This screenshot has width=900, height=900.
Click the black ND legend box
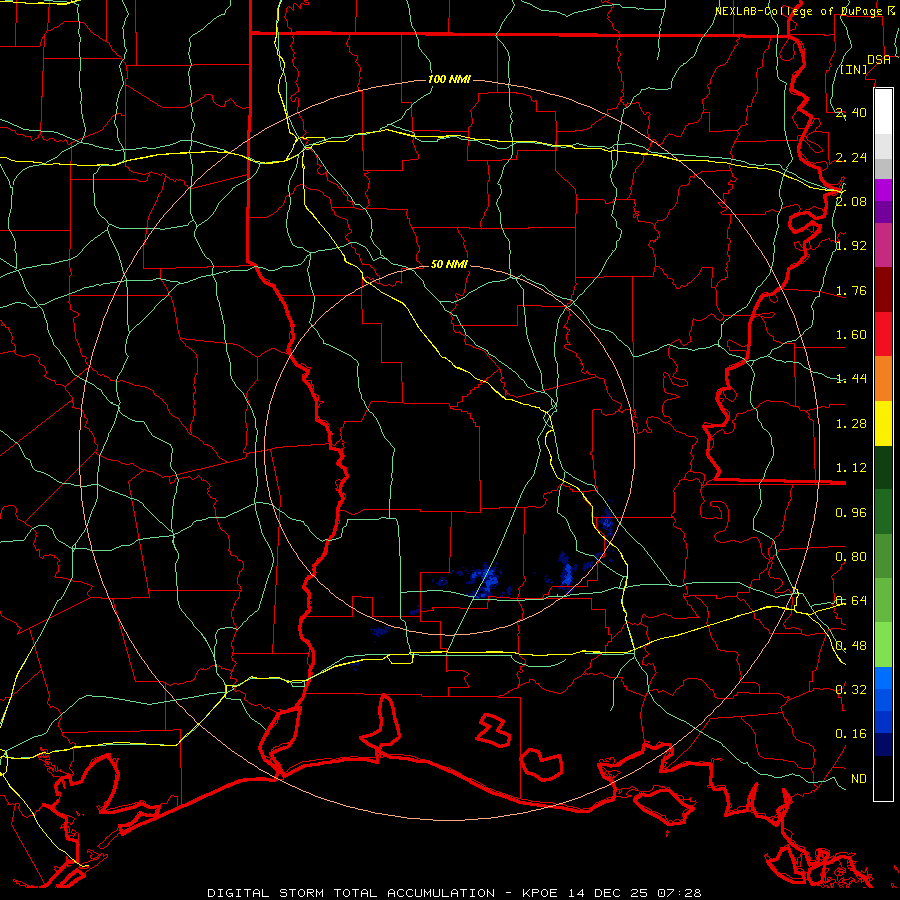[x=883, y=778]
